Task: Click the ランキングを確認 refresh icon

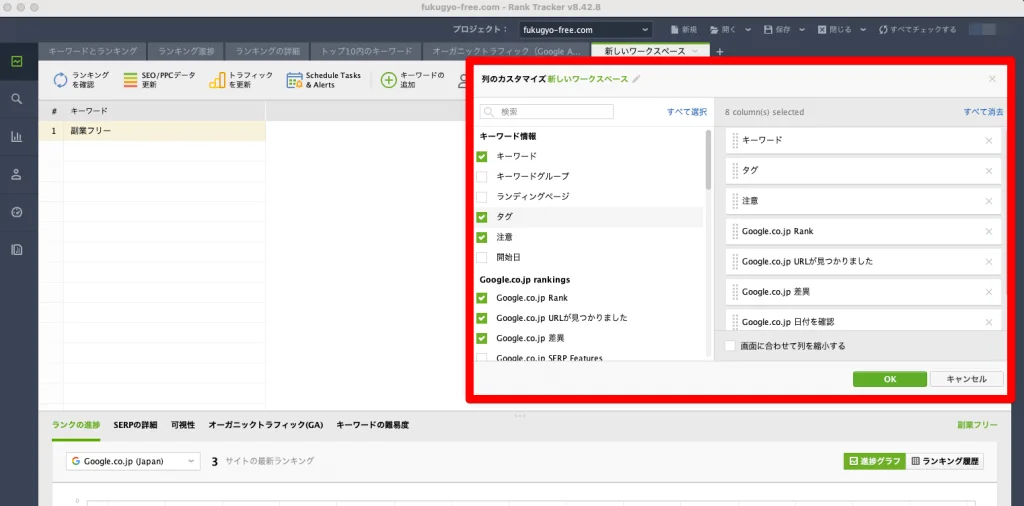Action: coord(60,80)
